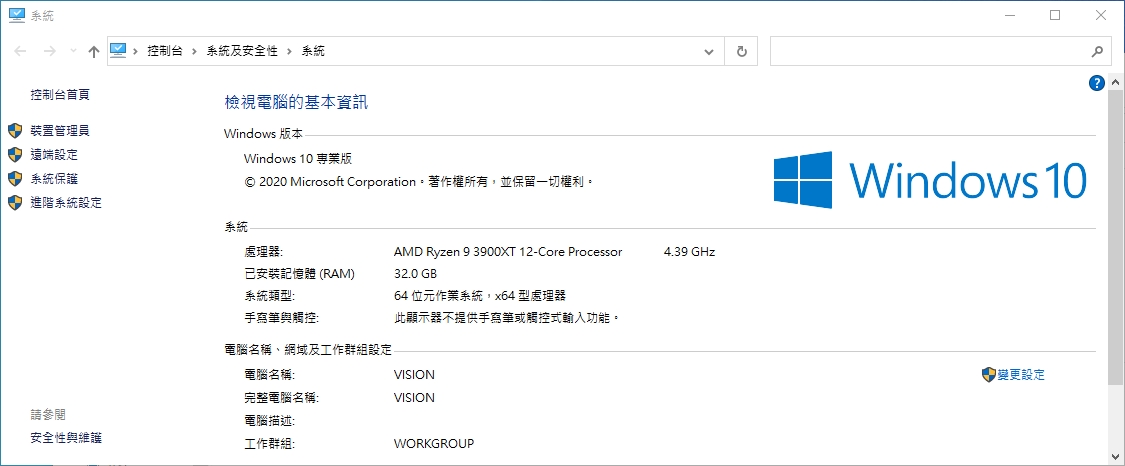Click 32.0 GB installed memory value
1125x466 pixels.
pos(415,274)
